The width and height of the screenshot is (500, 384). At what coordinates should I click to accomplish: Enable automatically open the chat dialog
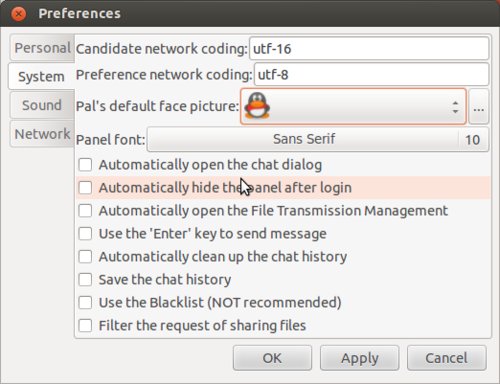[x=85, y=165]
